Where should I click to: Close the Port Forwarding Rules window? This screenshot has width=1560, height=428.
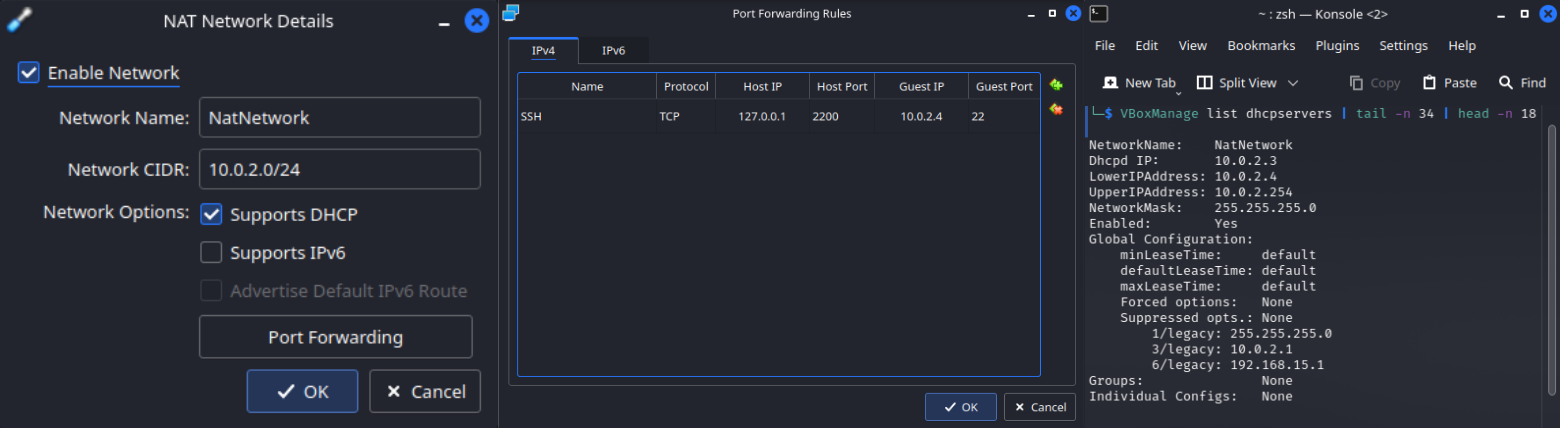(1073, 14)
